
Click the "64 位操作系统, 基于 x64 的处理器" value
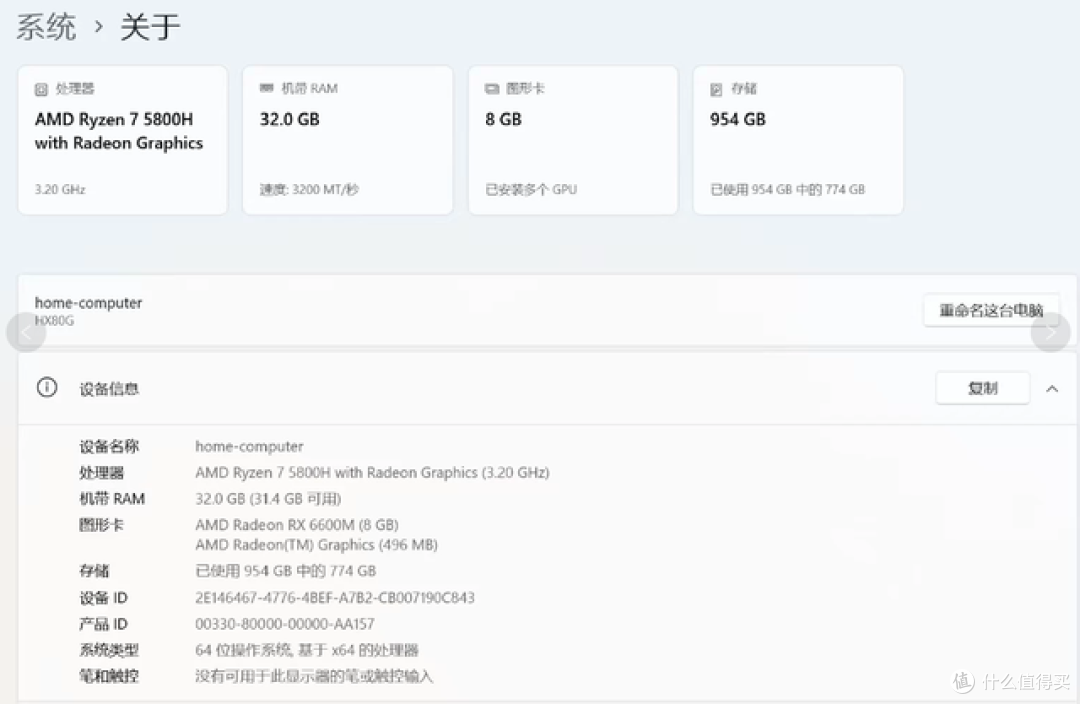click(x=307, y=650)
